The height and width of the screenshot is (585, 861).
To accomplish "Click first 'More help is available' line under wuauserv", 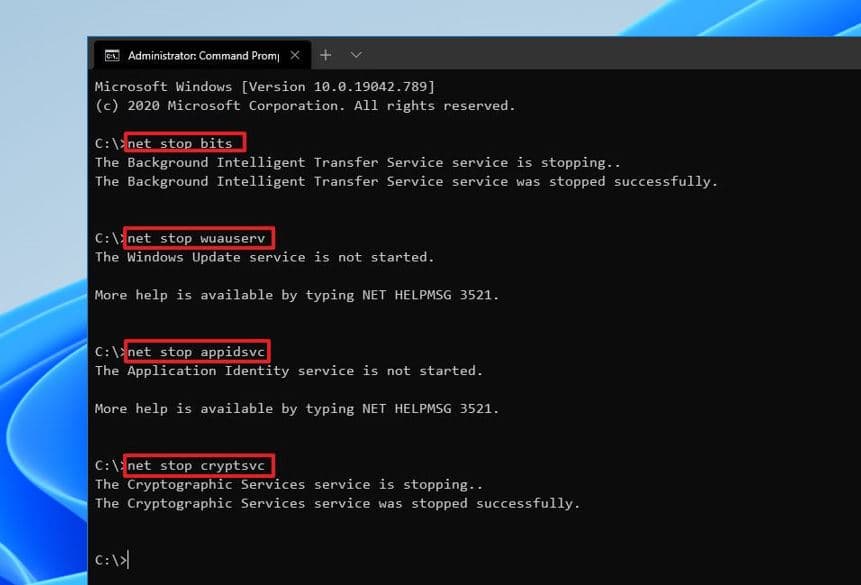I will coord(297,295).
